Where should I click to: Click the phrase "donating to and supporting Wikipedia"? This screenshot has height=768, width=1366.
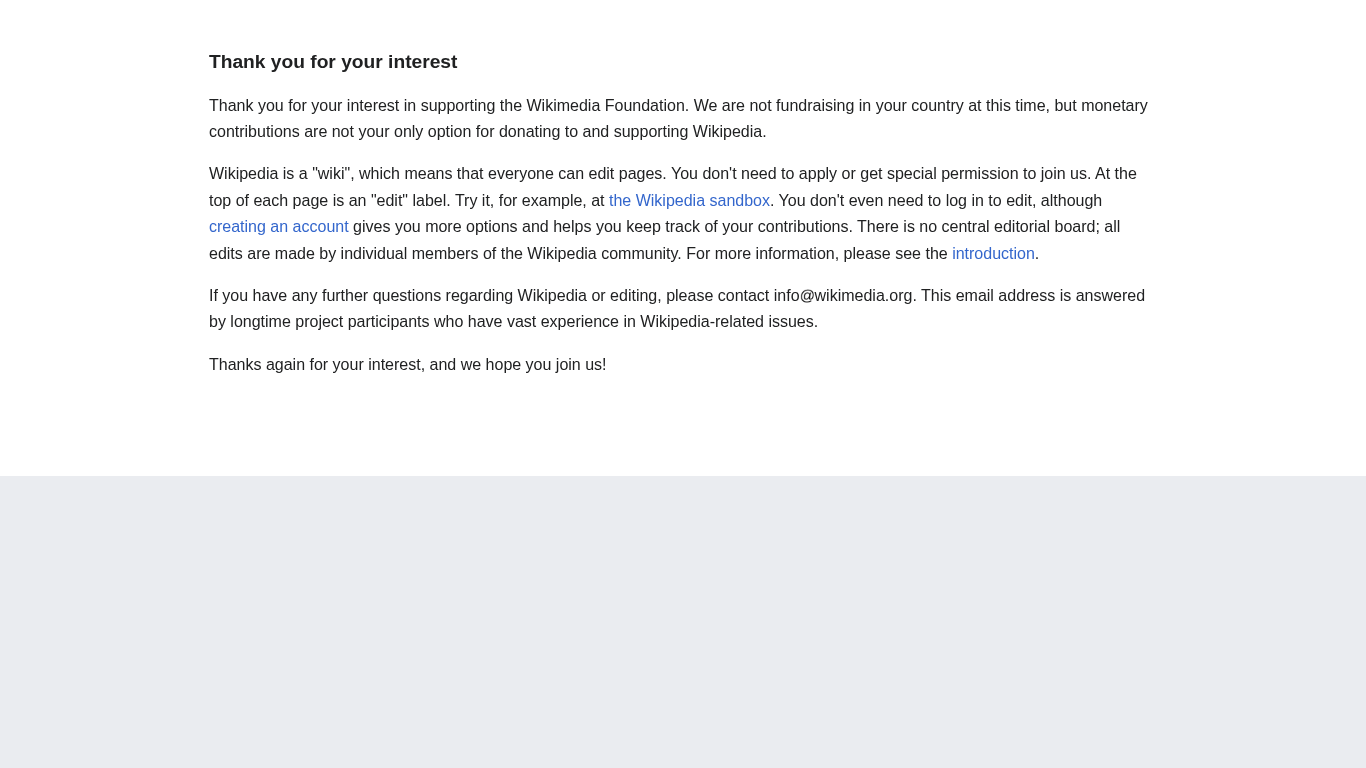(x=631, y=132)
